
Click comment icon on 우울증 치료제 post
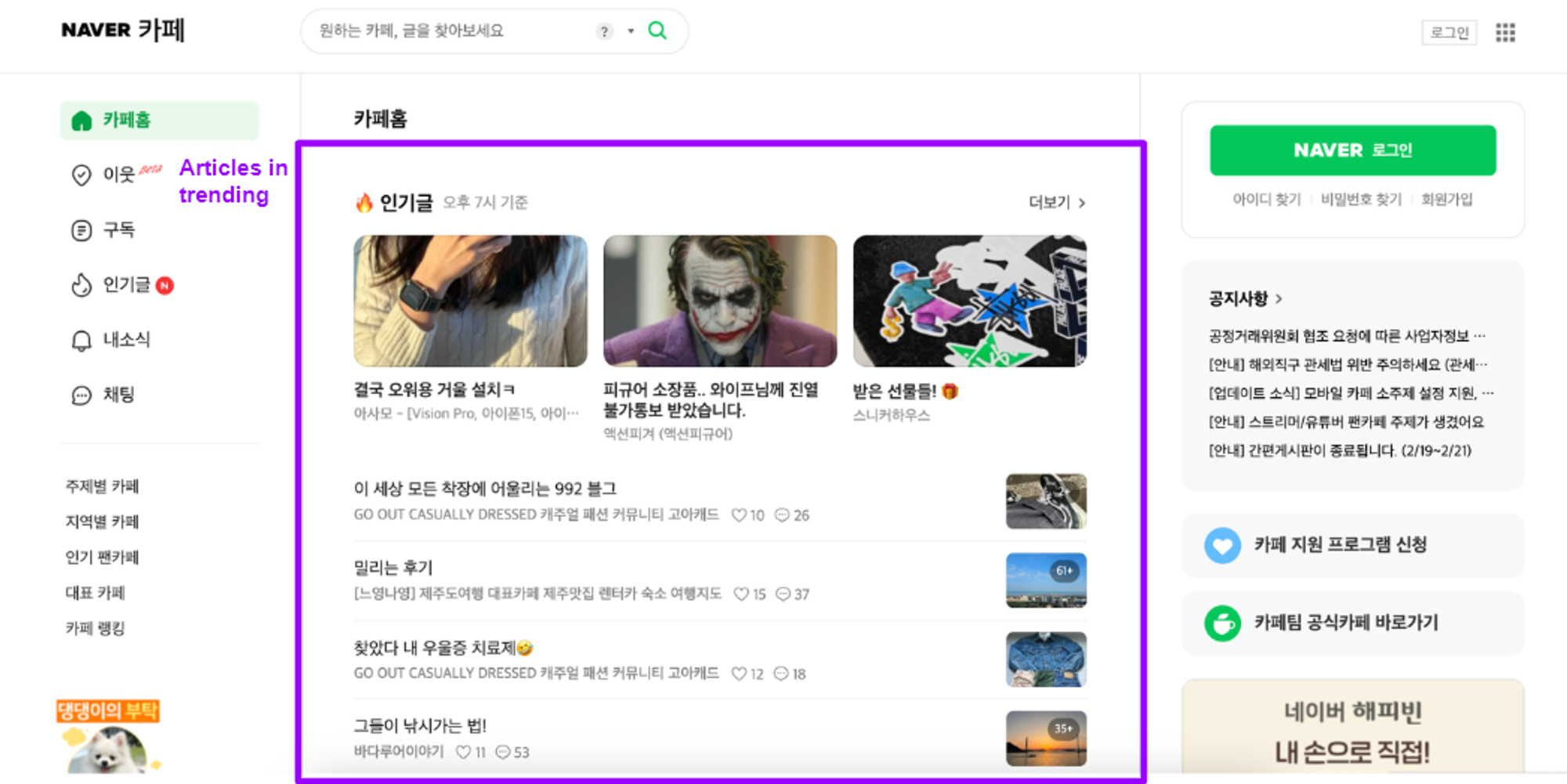point(781,674)
